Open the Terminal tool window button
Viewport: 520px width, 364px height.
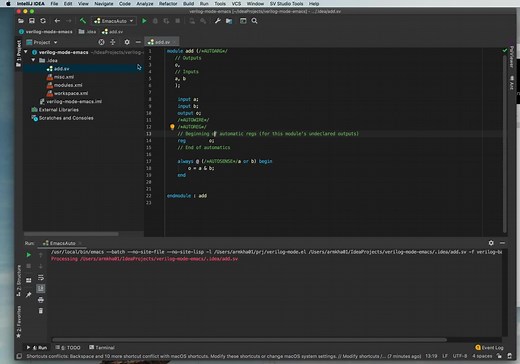coord(102,348)
